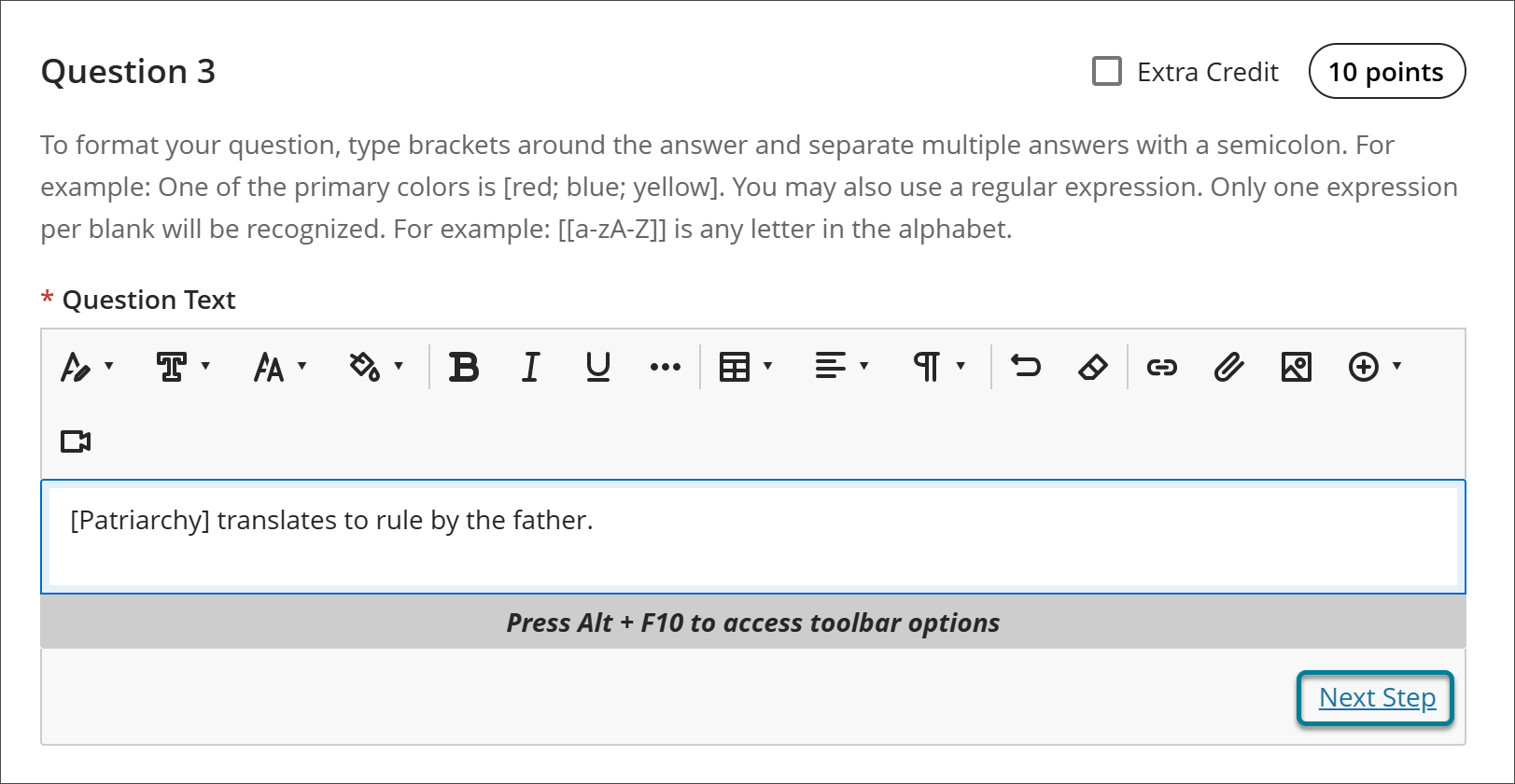Undo the last edit
Image resolution: width=1515 pixels, height=784 pixels.
click(x=1026, y=367)
